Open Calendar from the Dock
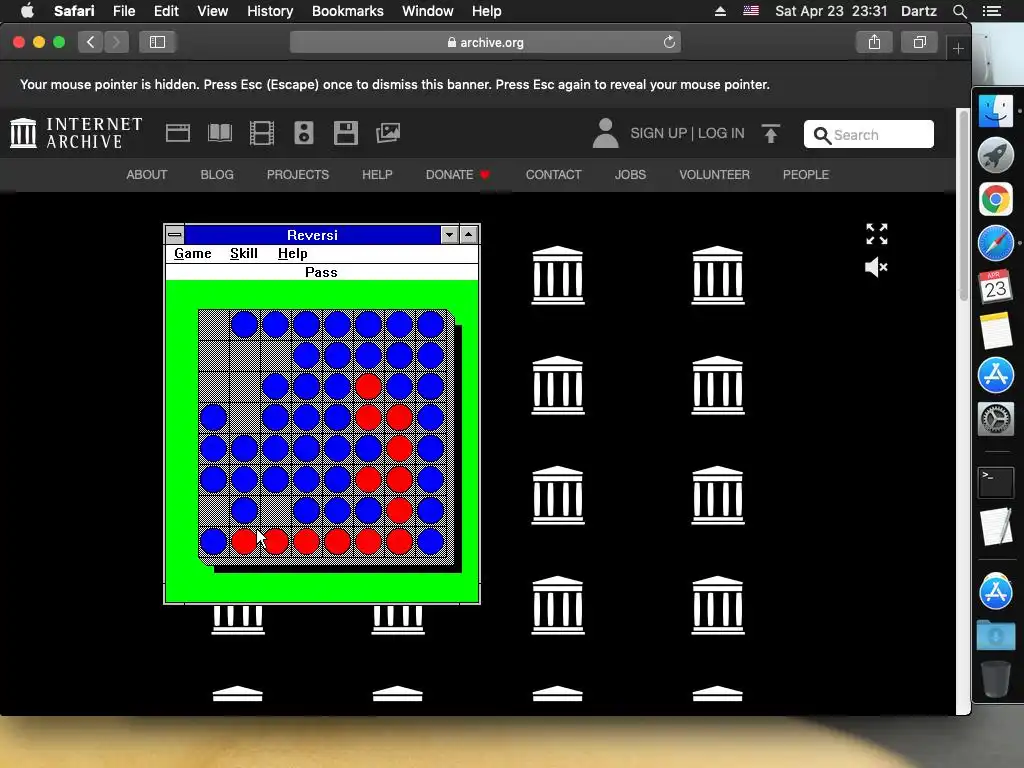This screenshot has width=1024, height=768. (995, 287)
